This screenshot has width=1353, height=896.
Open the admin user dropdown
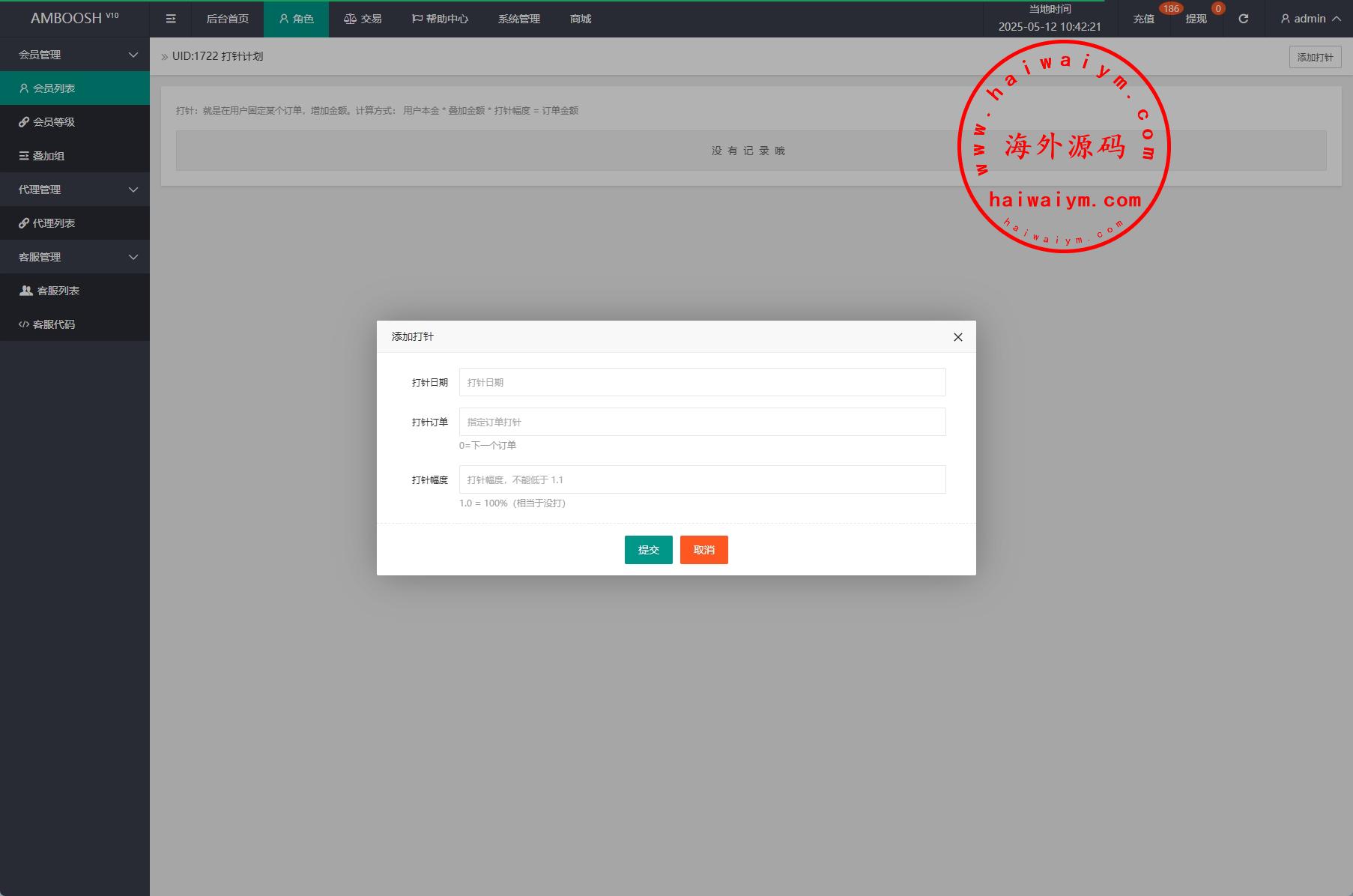coord(1310,19)
